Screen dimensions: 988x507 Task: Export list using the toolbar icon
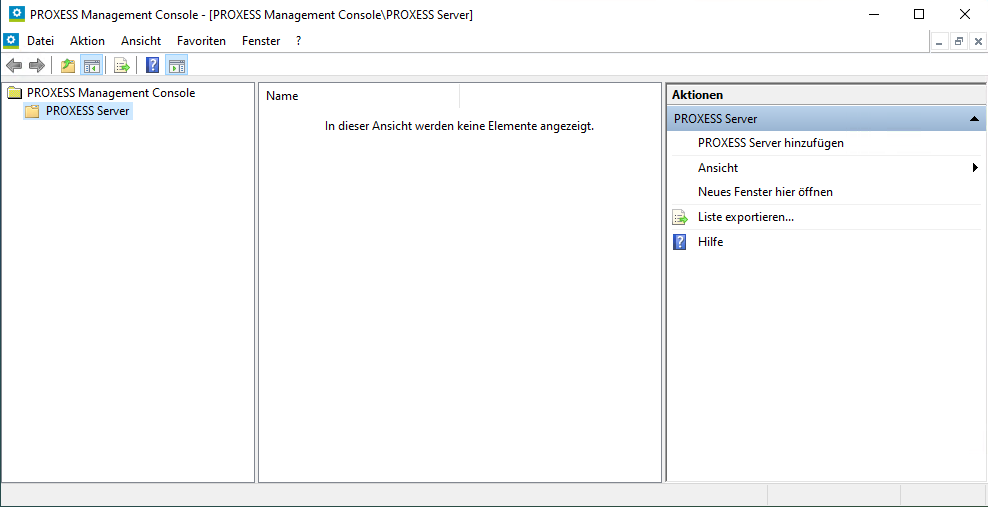(x=122, y=65)
